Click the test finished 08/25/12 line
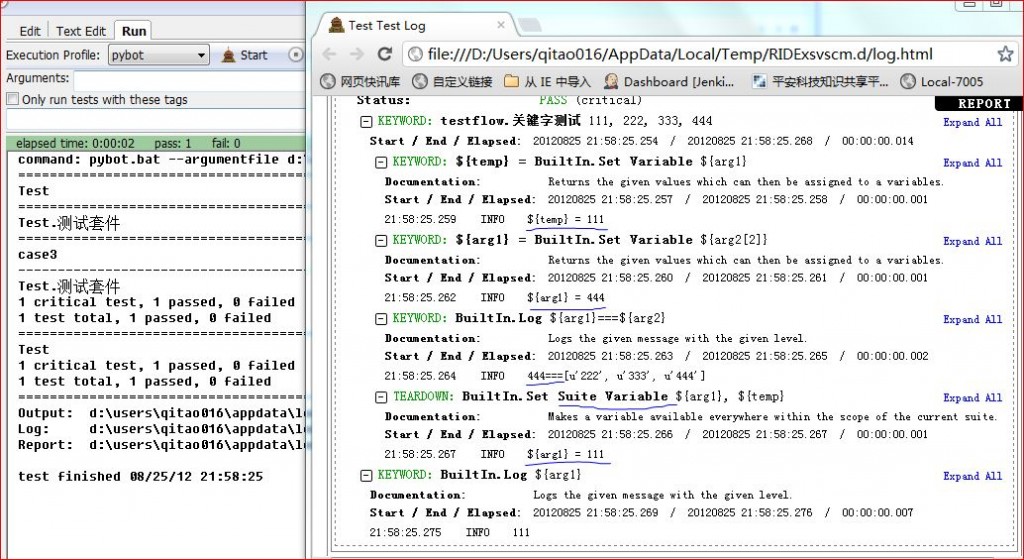 (140, 476)
